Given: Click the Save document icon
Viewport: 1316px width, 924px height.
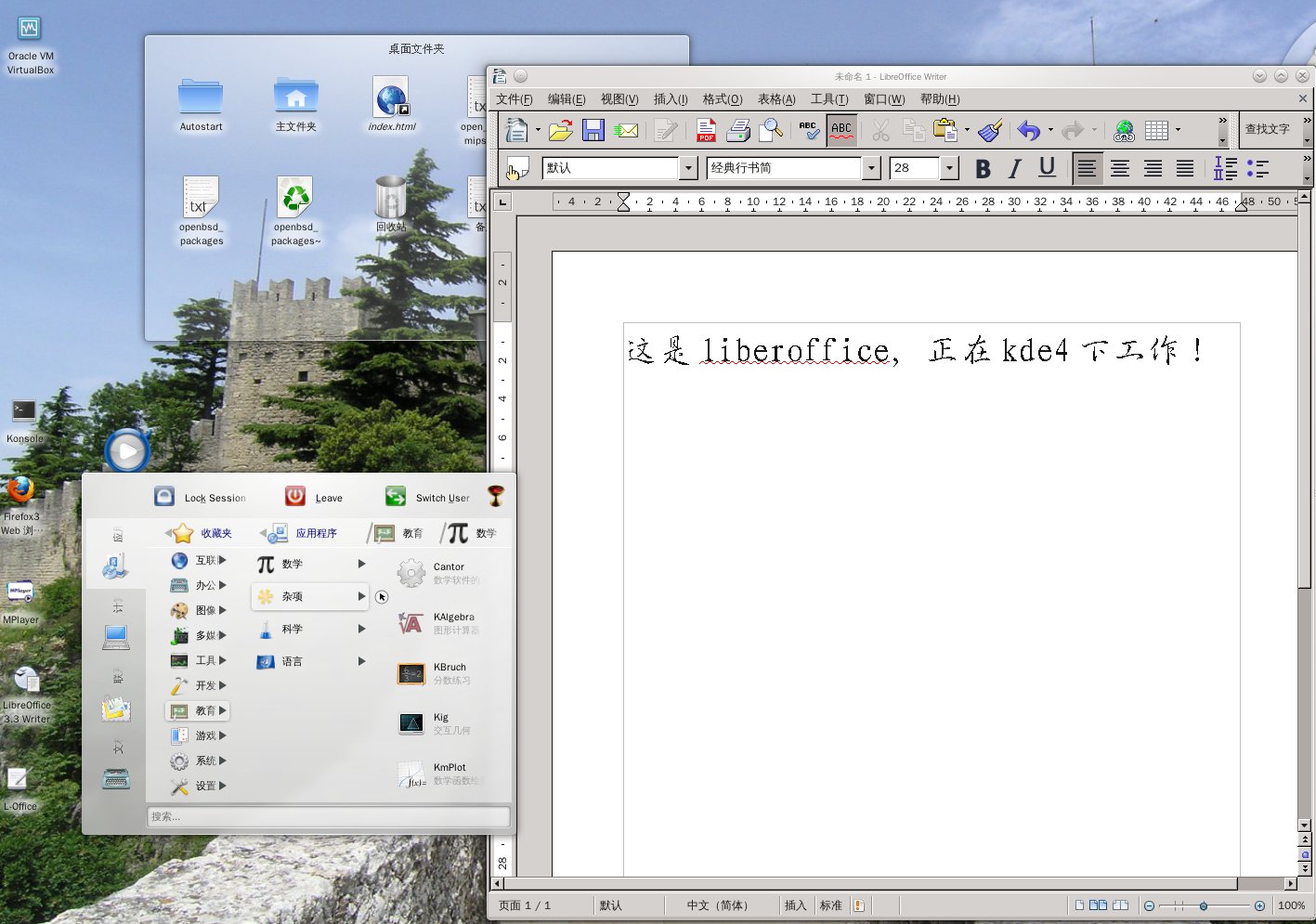Looking at the screenshot, I should pos(593,130).
